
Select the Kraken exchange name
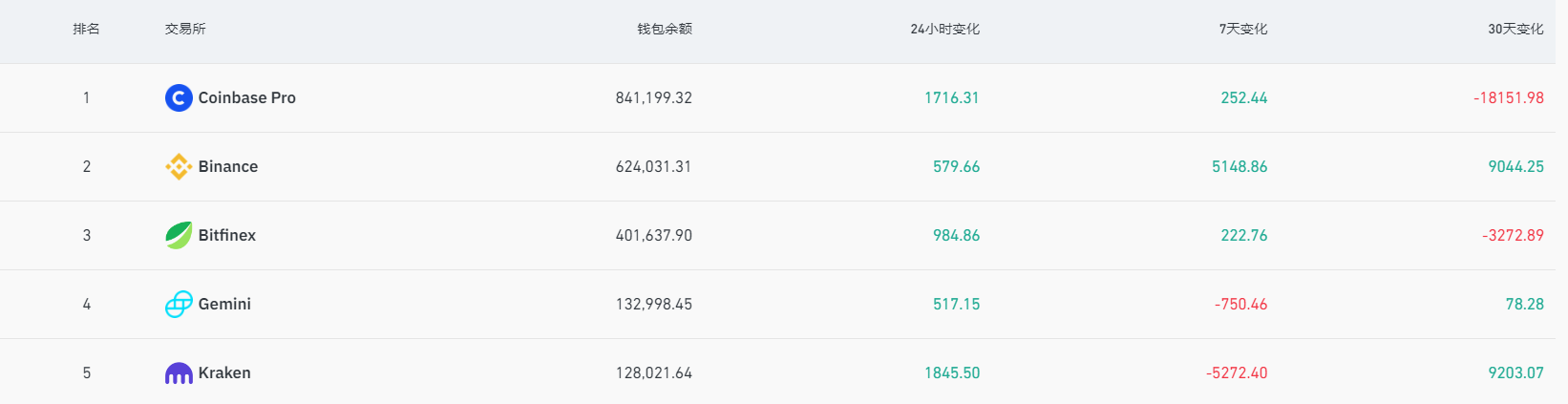(224, 372)
